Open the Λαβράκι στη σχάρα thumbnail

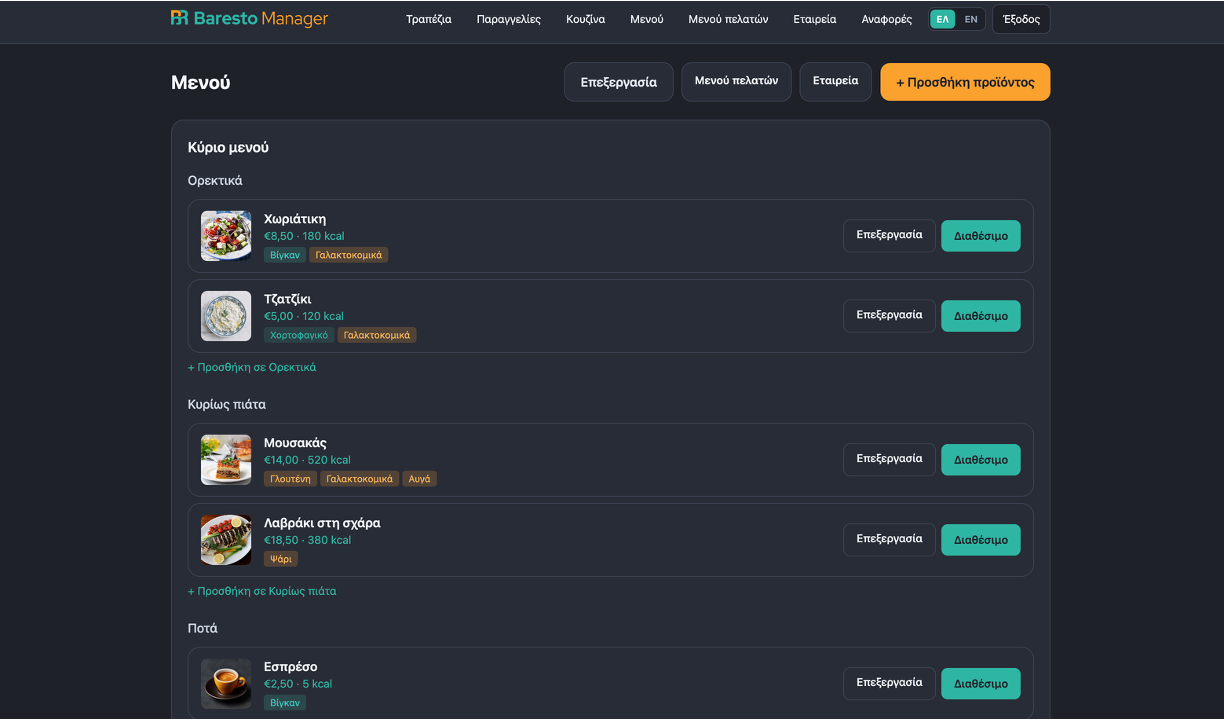point(226,540)
